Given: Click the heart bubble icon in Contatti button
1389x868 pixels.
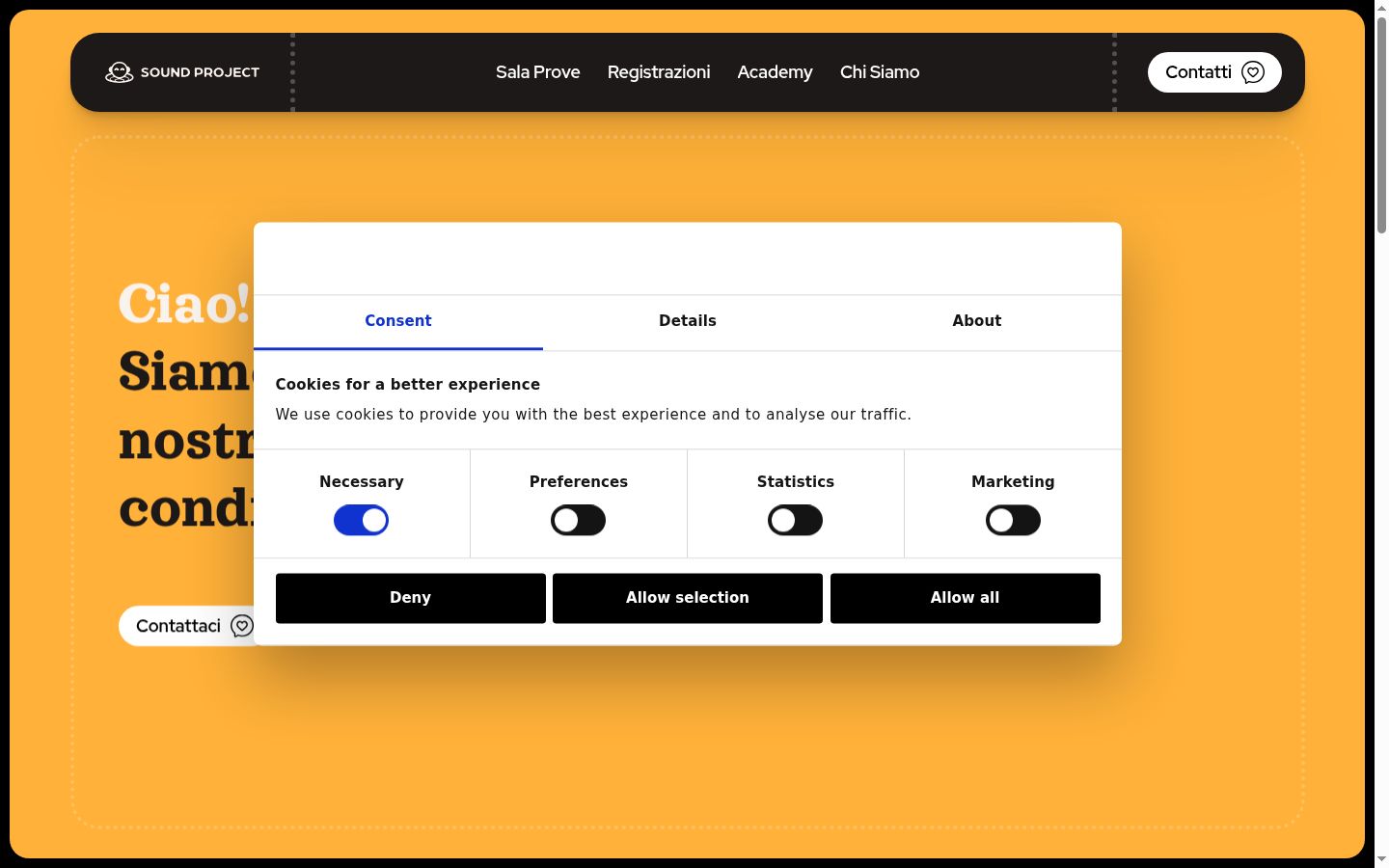Looking at the screenshot, I should pyautogui.click(x=1253, y=72).
